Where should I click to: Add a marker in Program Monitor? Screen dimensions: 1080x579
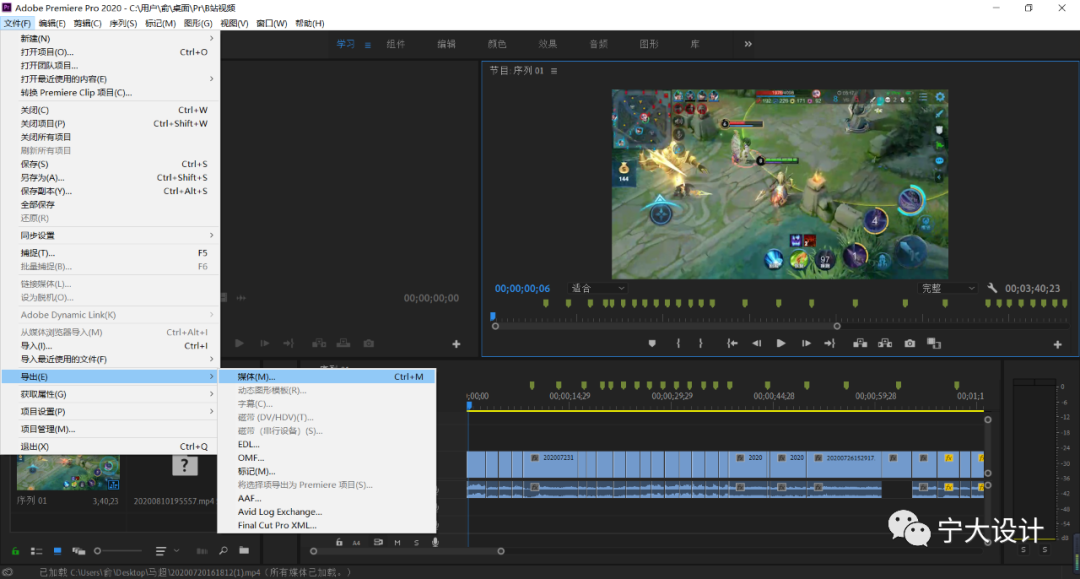pos(652,344)
